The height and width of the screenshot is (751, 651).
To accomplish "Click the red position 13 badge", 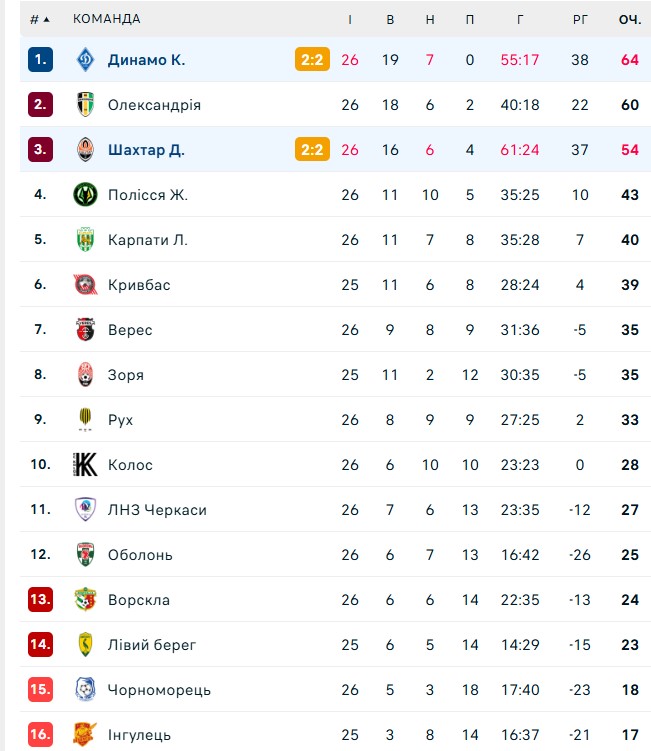I will tap(40, 600).
